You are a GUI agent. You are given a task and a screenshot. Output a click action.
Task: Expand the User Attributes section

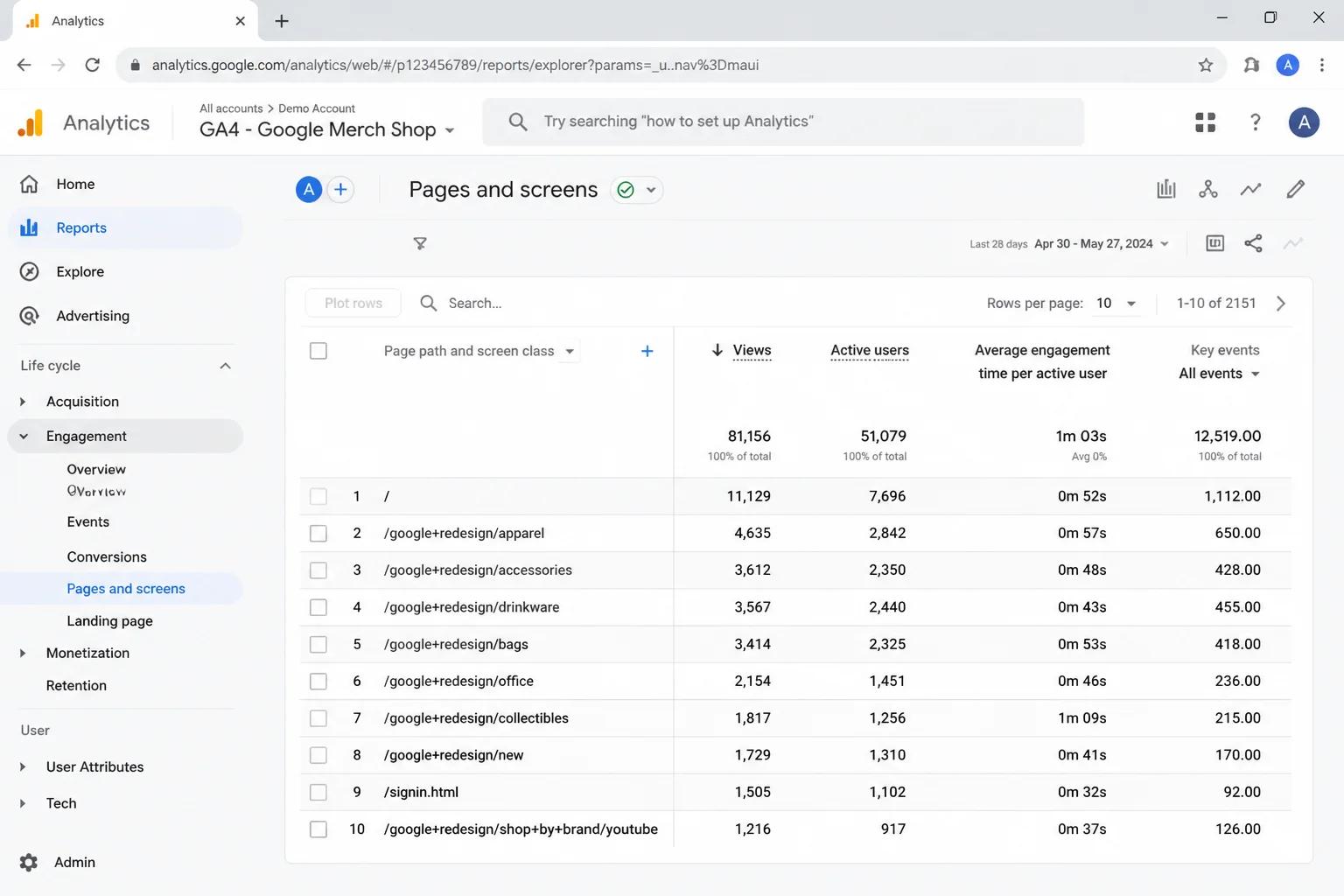[x=23, y=766]
